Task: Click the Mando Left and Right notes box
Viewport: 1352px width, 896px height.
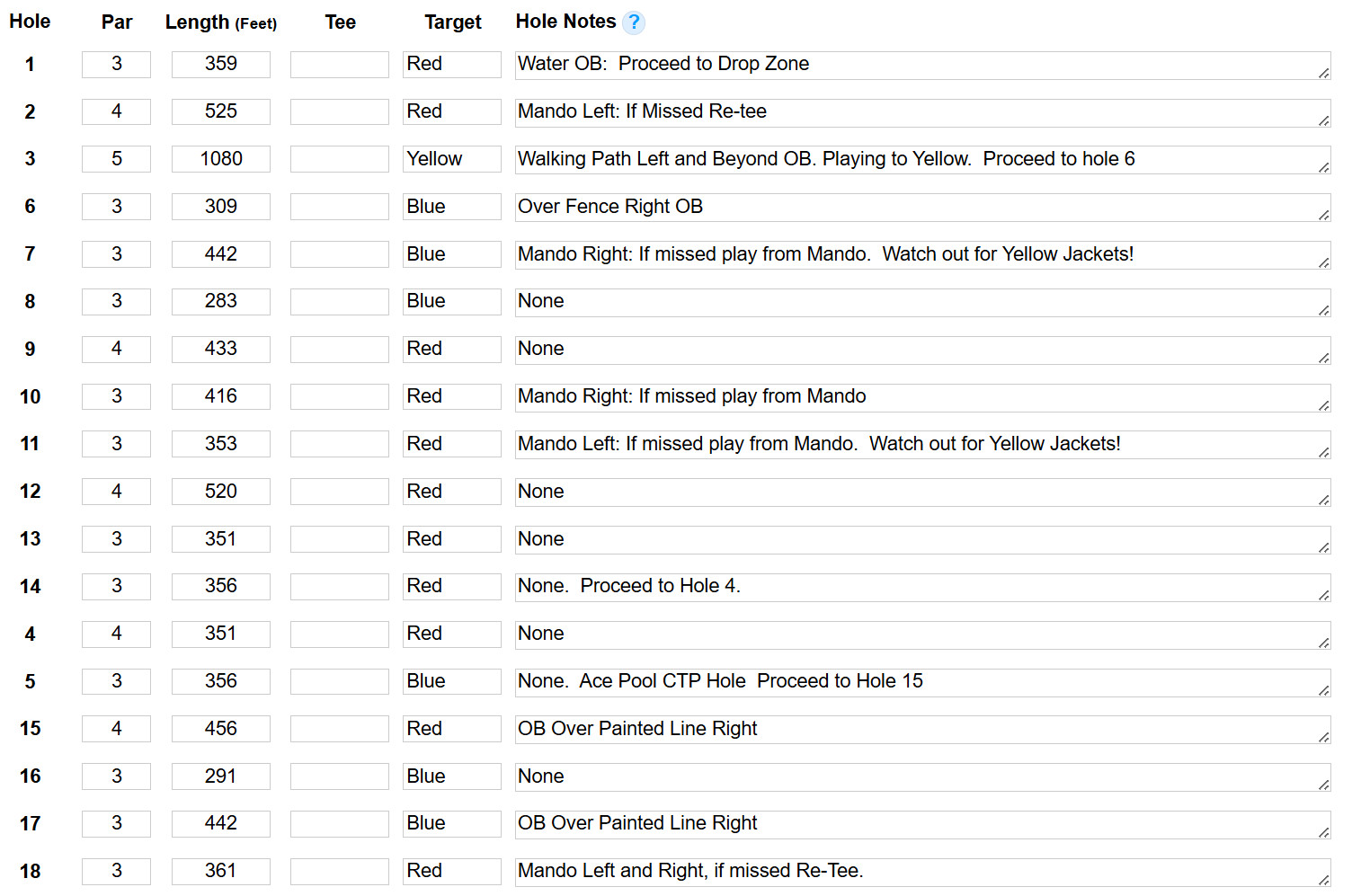Action: [x=922, y=872]
